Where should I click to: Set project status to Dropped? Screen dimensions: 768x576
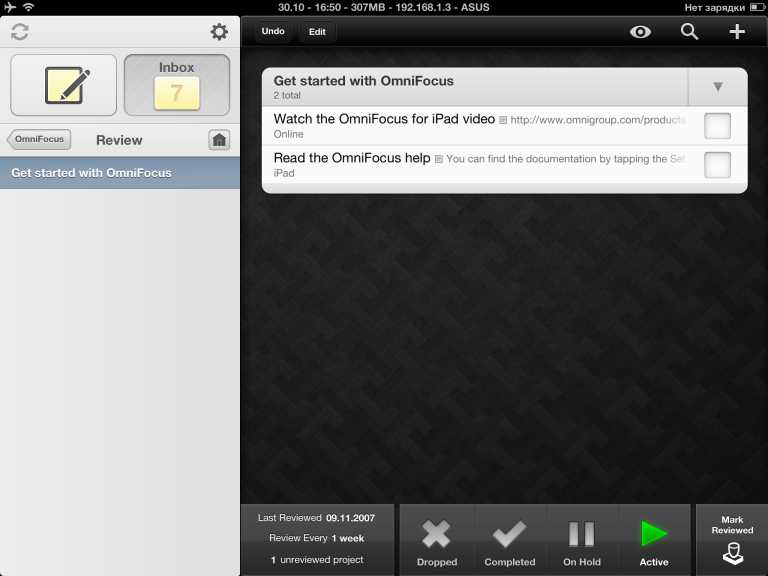[x=436, y=542]
